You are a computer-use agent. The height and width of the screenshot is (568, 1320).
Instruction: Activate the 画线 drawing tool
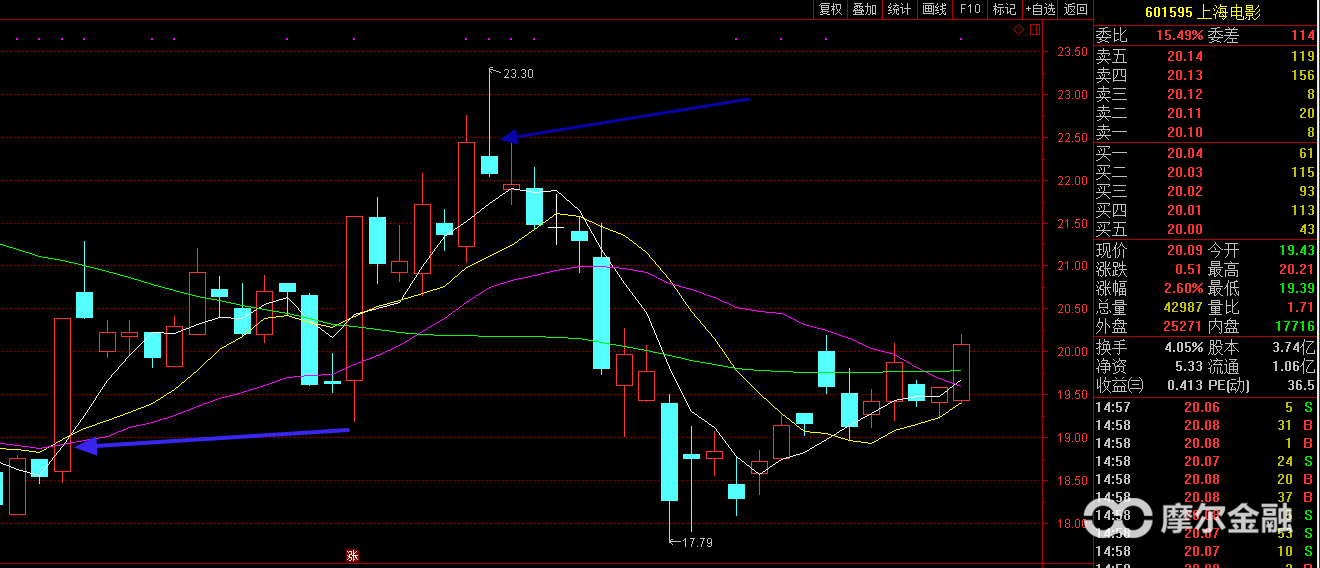coord(934,9)
